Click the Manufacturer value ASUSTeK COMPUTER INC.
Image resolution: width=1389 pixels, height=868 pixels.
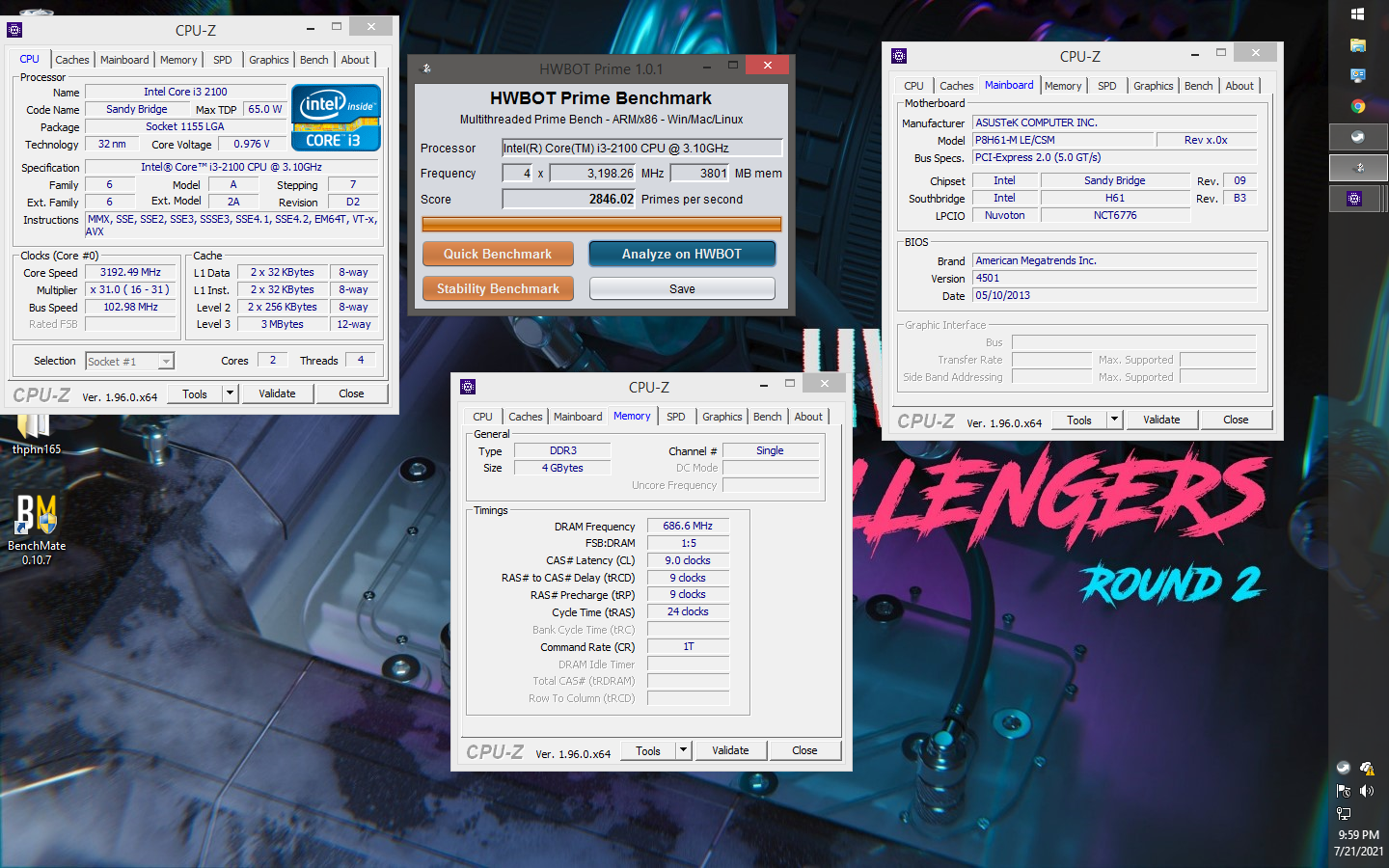pyautogui.click(x=1114, y=122)
